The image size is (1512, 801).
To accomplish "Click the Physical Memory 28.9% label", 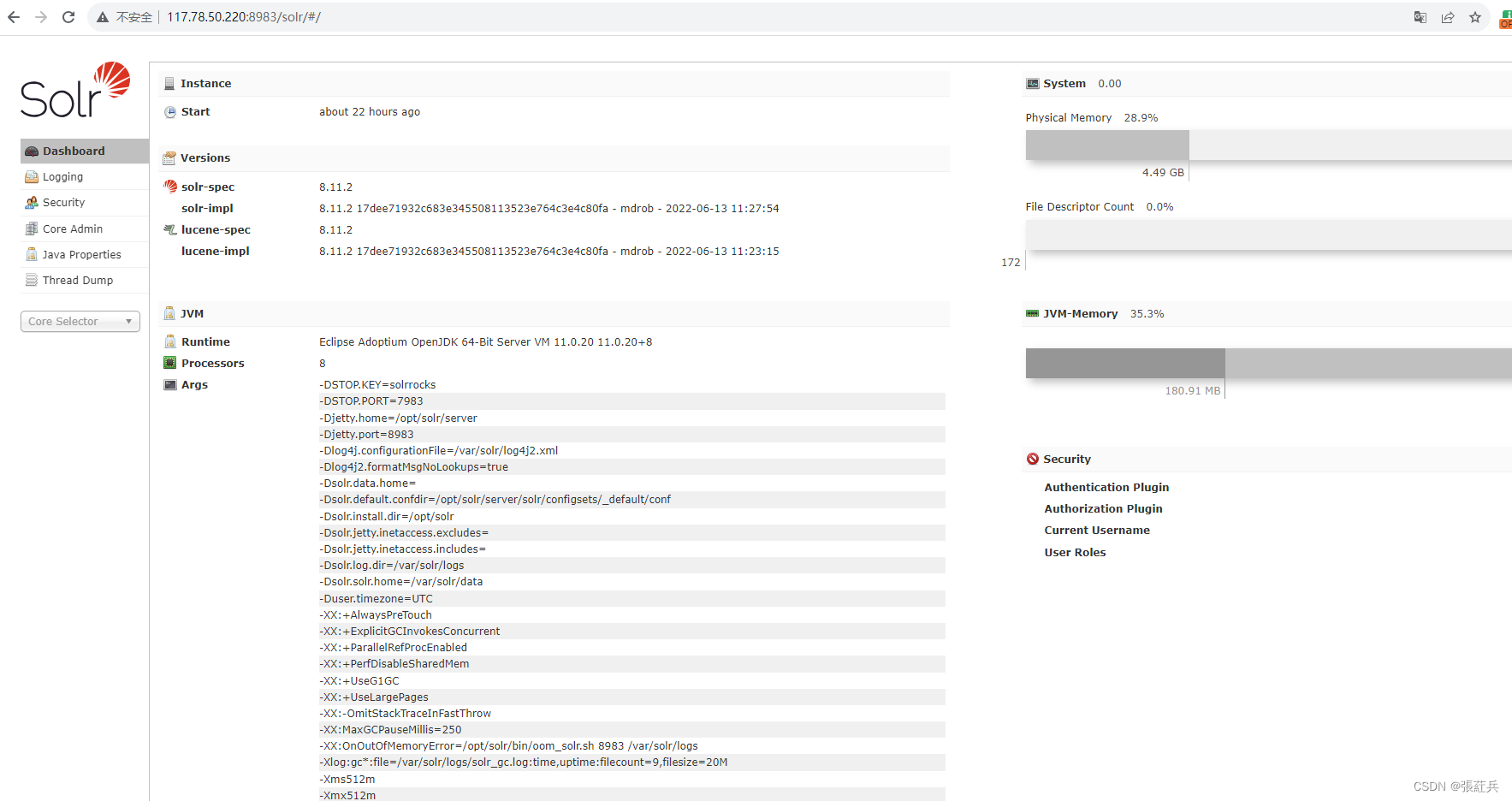I will coord(1092,118).
